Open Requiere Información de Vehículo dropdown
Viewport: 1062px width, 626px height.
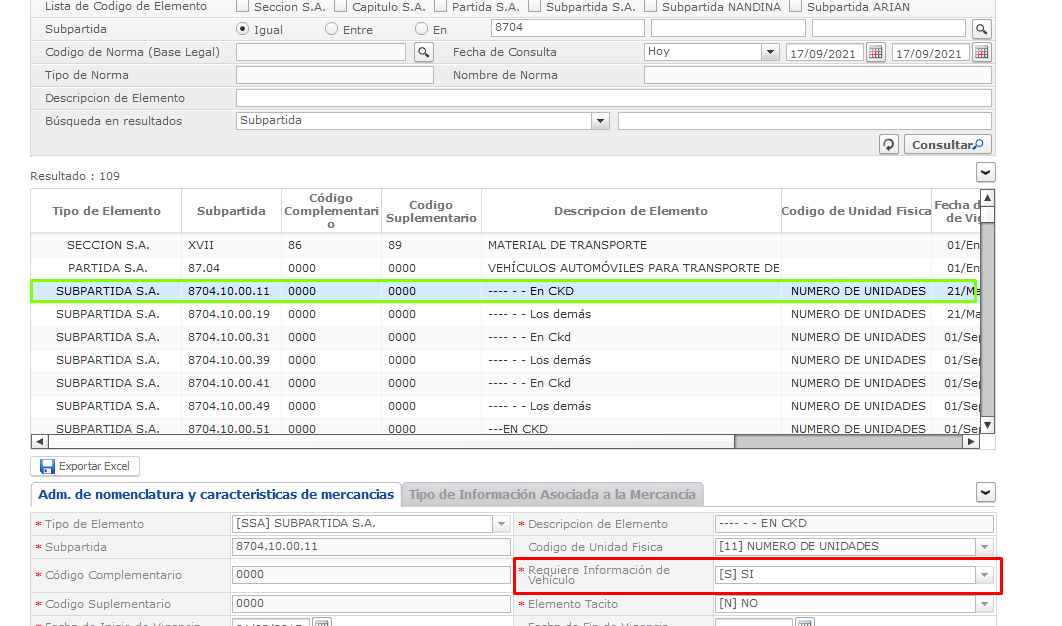click(984, 575)
